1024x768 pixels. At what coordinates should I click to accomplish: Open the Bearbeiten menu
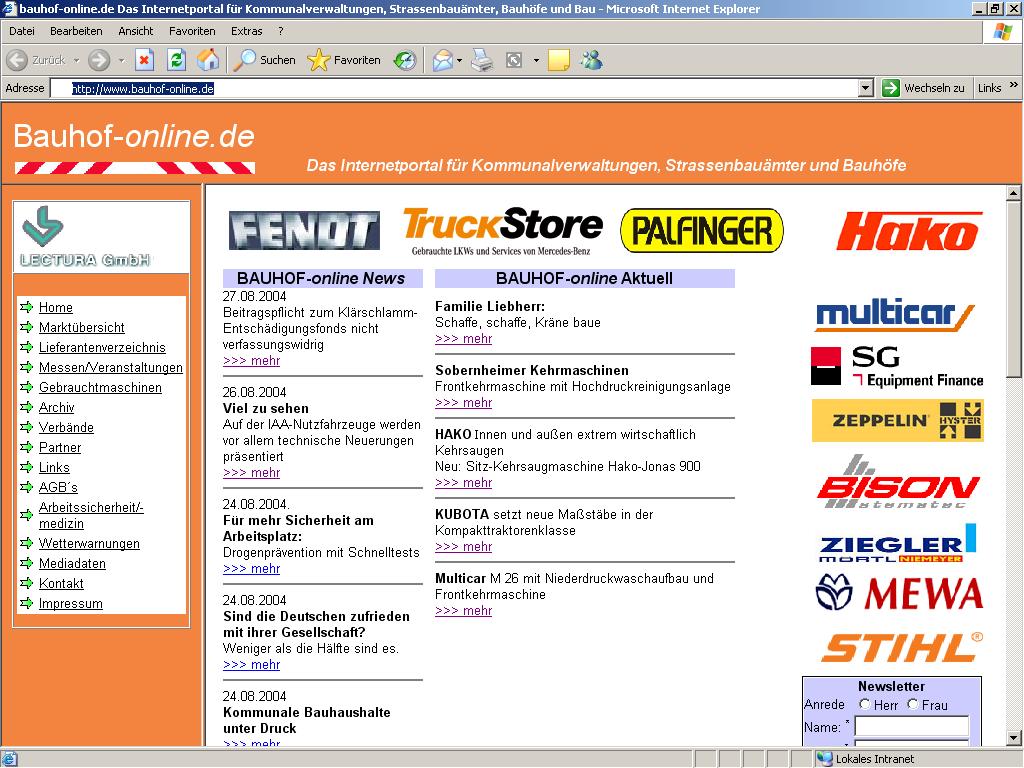click(76, 31)
